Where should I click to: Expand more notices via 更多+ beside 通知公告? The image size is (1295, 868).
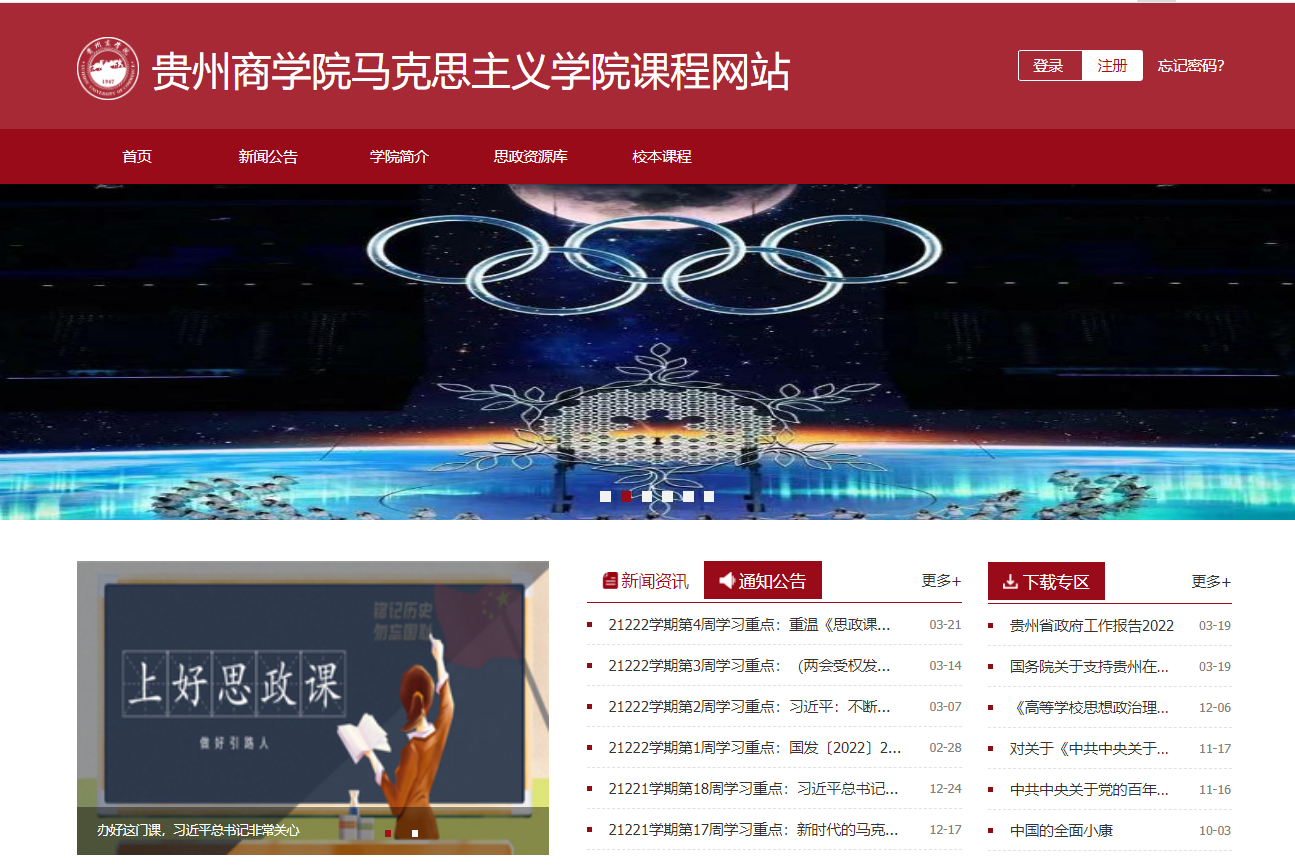click(940, 581)
